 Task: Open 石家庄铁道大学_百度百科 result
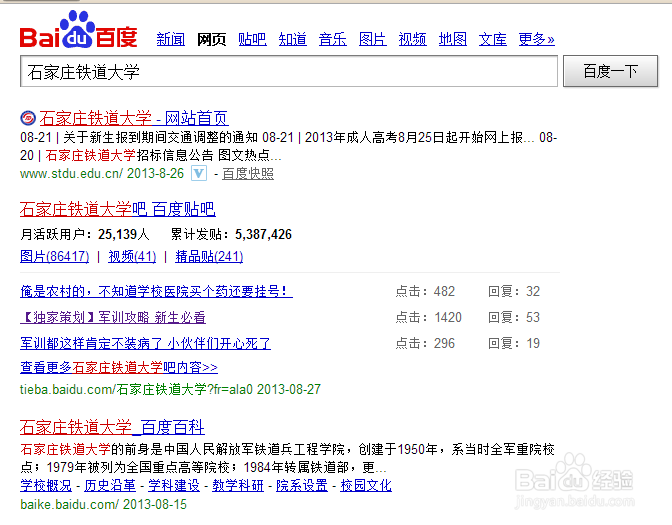(112, 427)
